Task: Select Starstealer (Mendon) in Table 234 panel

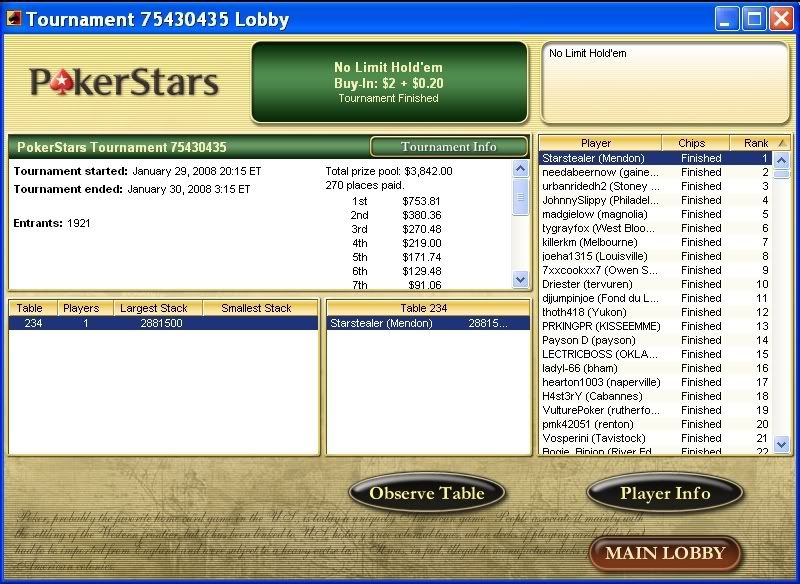Action: point(428,323)
